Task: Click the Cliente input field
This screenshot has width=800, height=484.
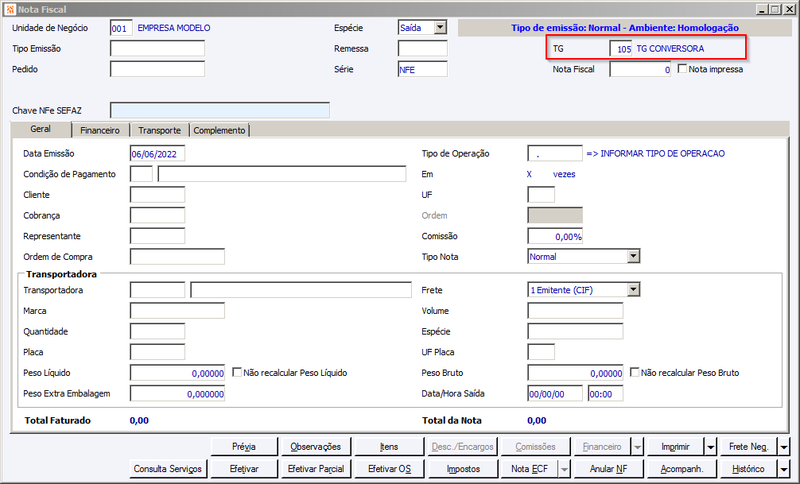Action: (x=157, y=195)
